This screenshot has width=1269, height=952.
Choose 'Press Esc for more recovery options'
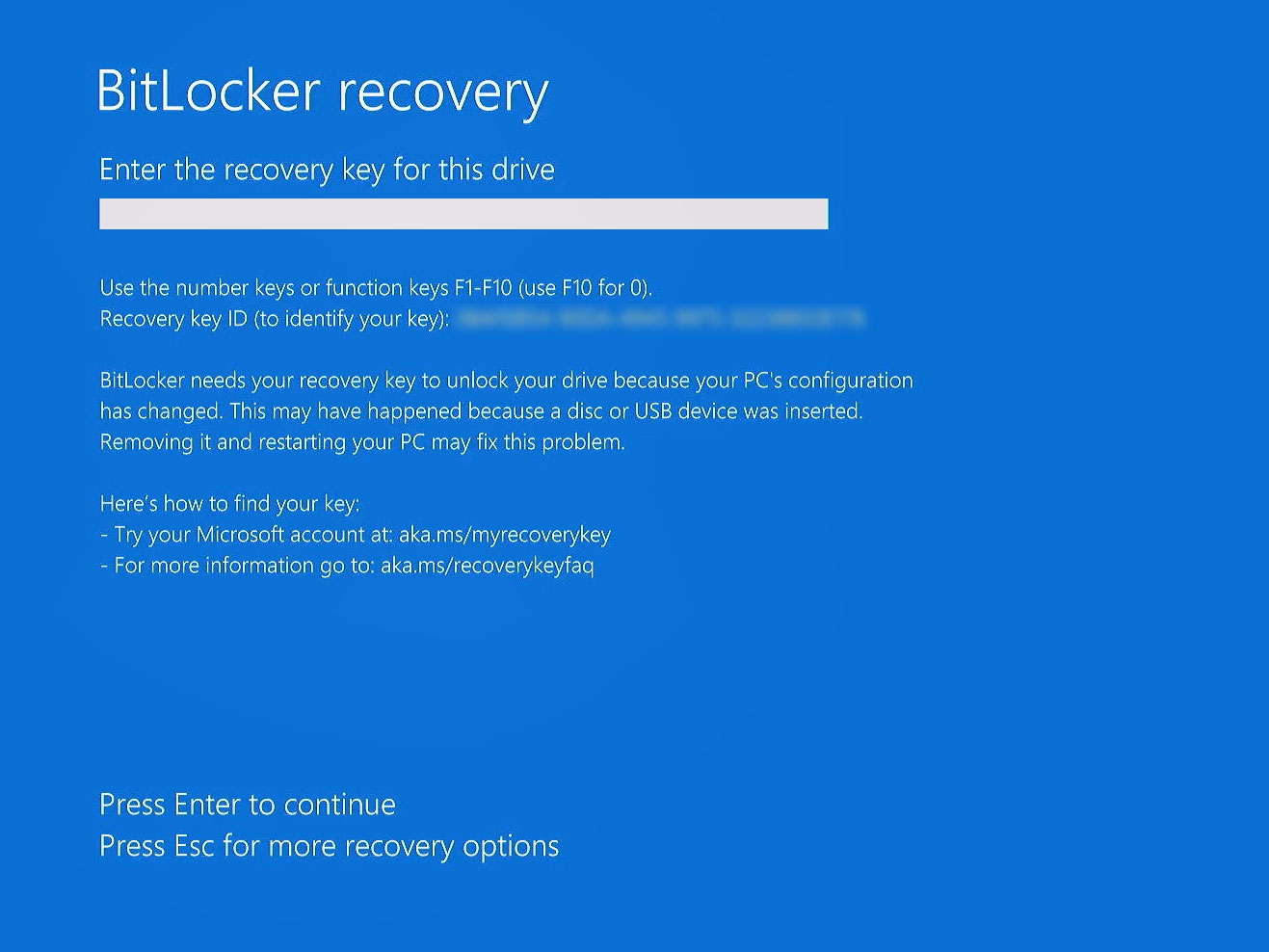(329, 846)
